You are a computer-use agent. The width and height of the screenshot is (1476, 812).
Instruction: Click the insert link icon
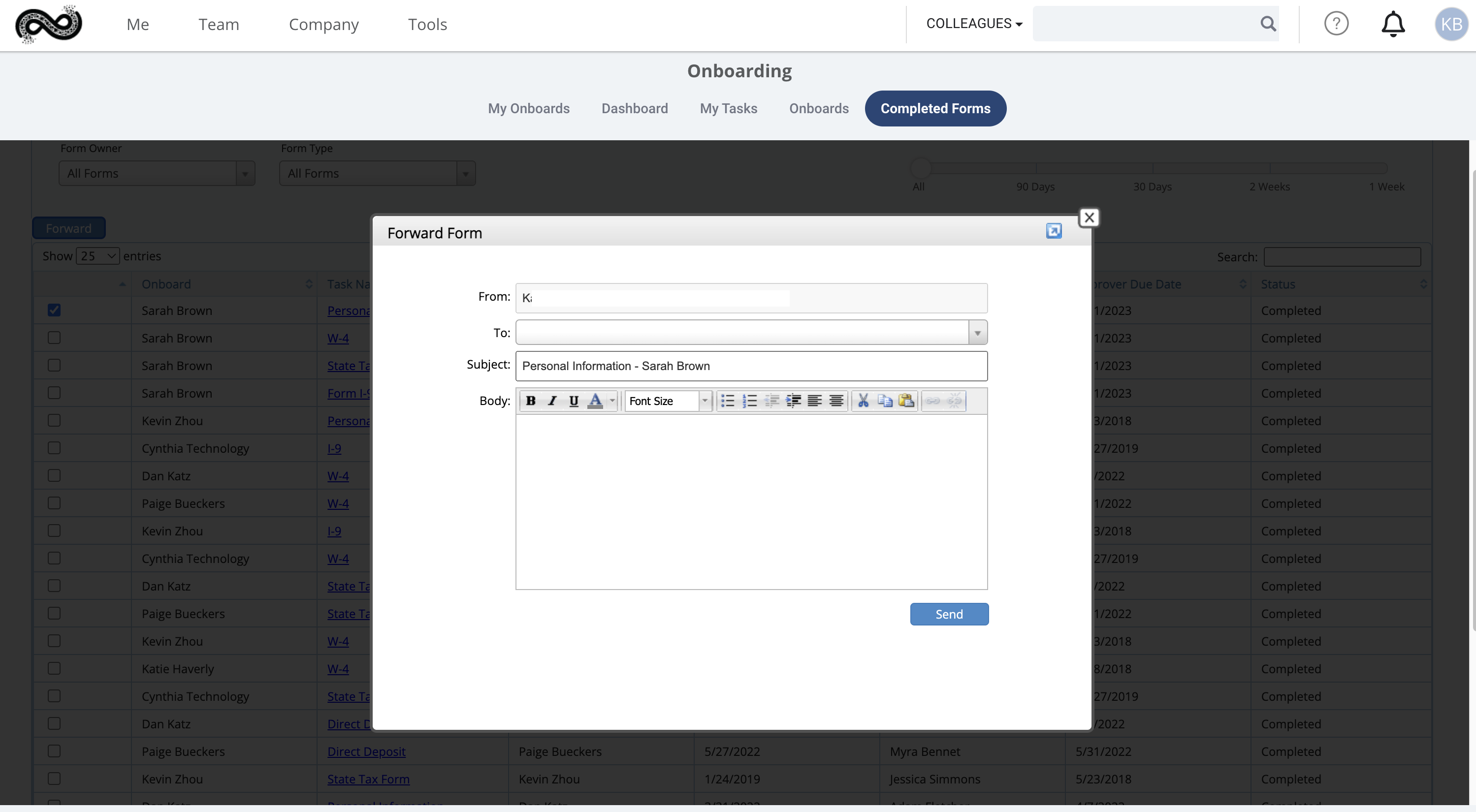click(933, 401)
